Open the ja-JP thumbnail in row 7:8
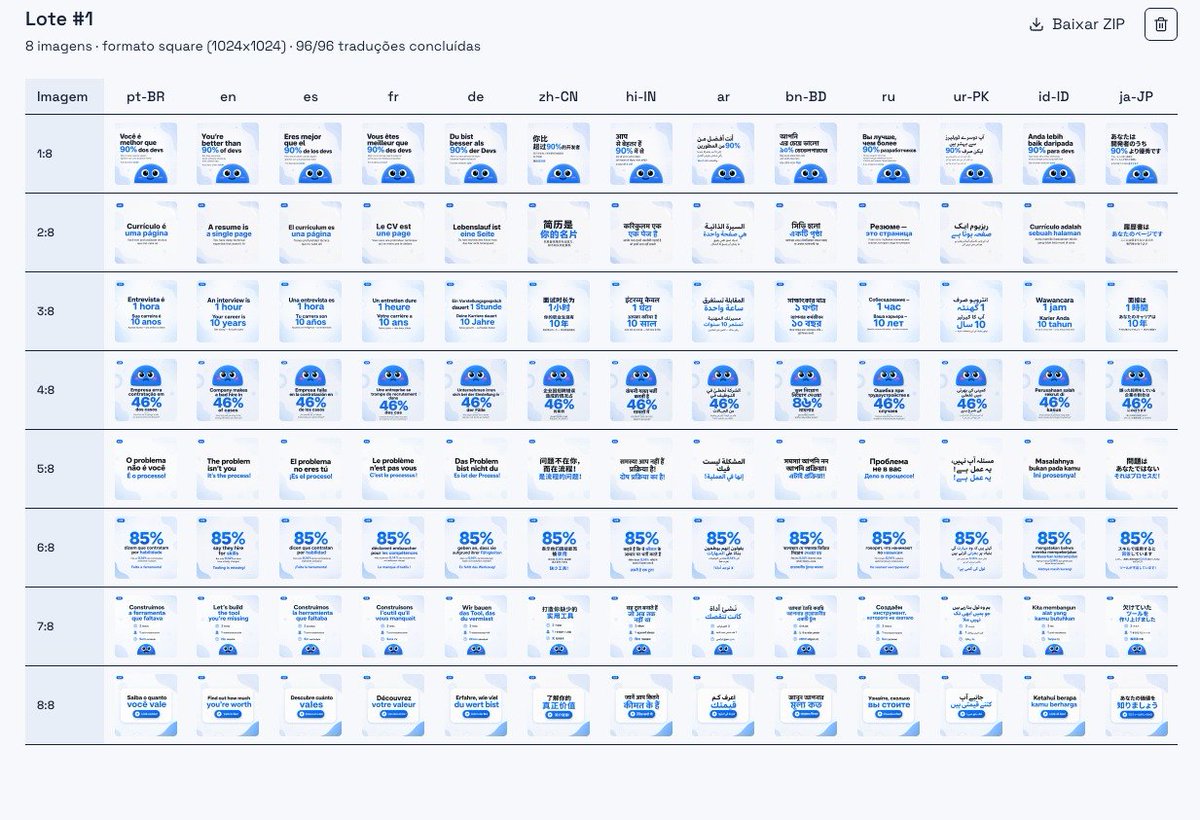Screen dimensions: 1200x820 1137,627
